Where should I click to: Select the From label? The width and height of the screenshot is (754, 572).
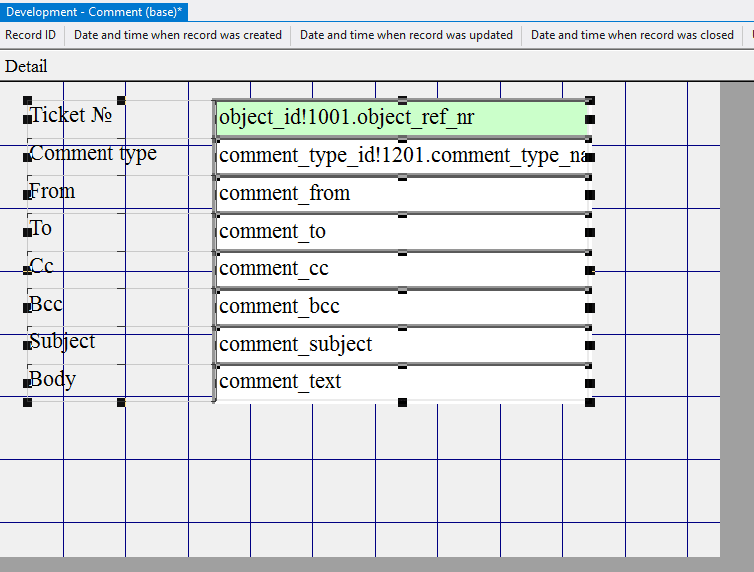pos(53,191)
